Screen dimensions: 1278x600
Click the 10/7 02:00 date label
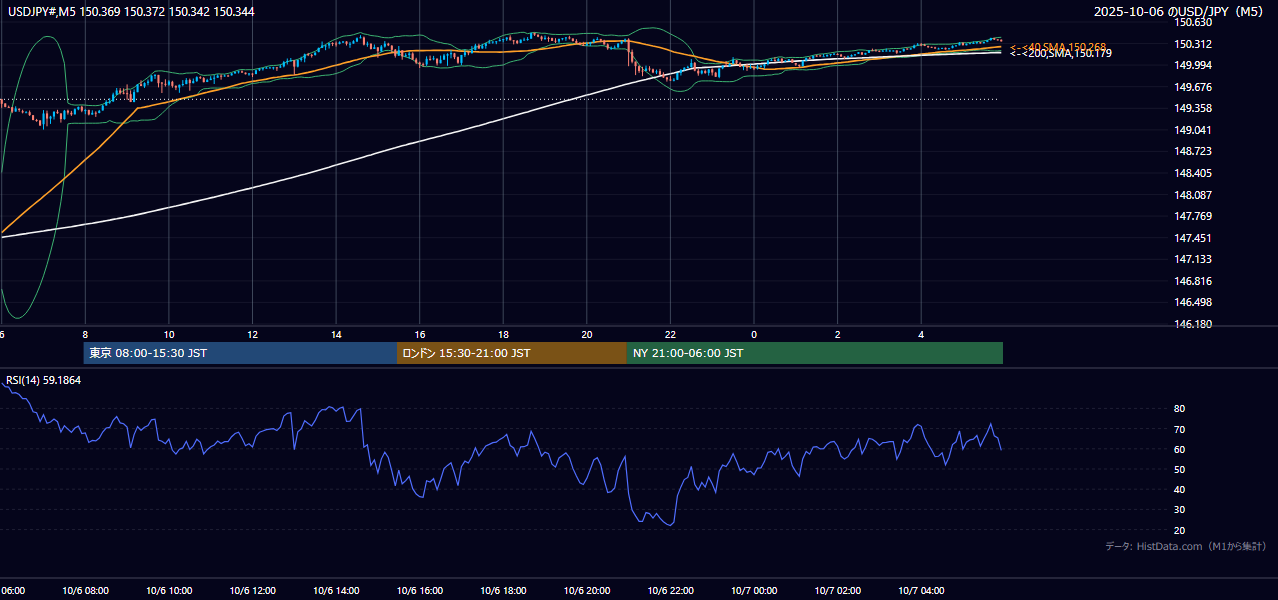click(838, 591)
